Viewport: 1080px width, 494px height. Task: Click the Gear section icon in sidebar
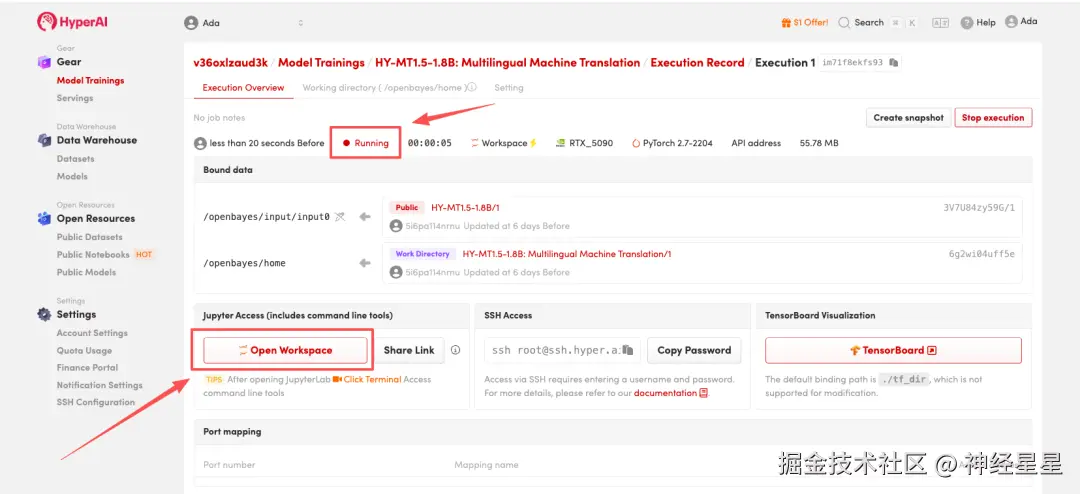click(x=44, y=62)
